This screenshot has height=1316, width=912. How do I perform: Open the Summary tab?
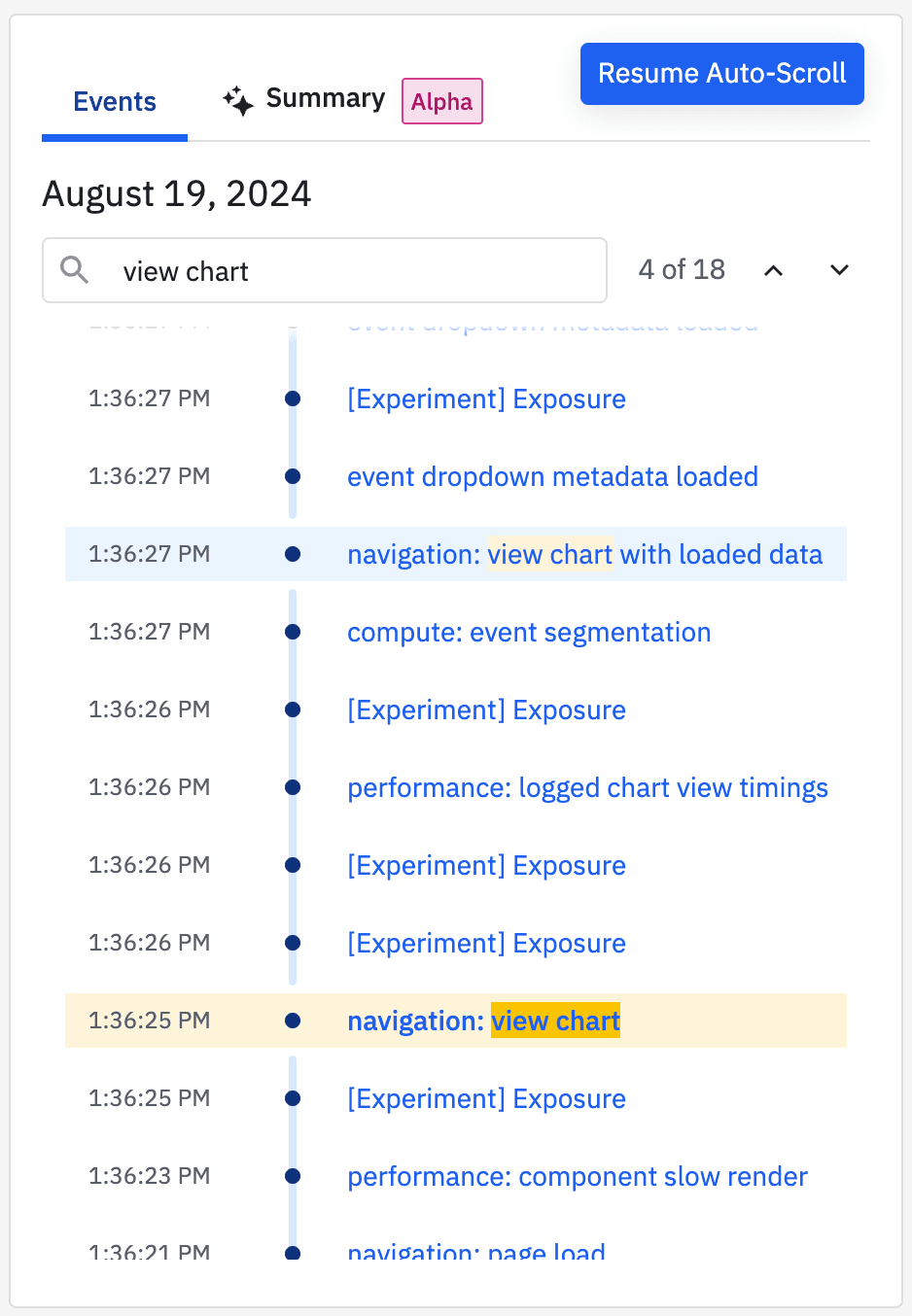(325, 99)
